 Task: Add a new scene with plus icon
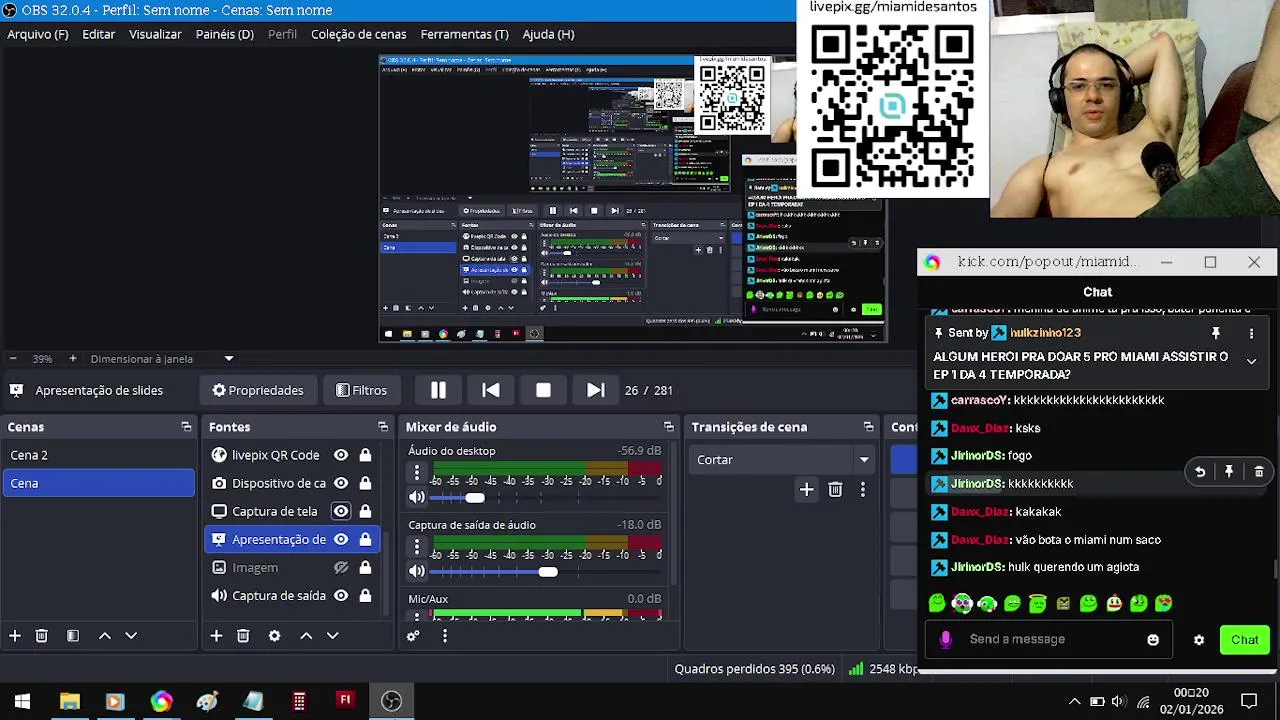coord(15,636)
